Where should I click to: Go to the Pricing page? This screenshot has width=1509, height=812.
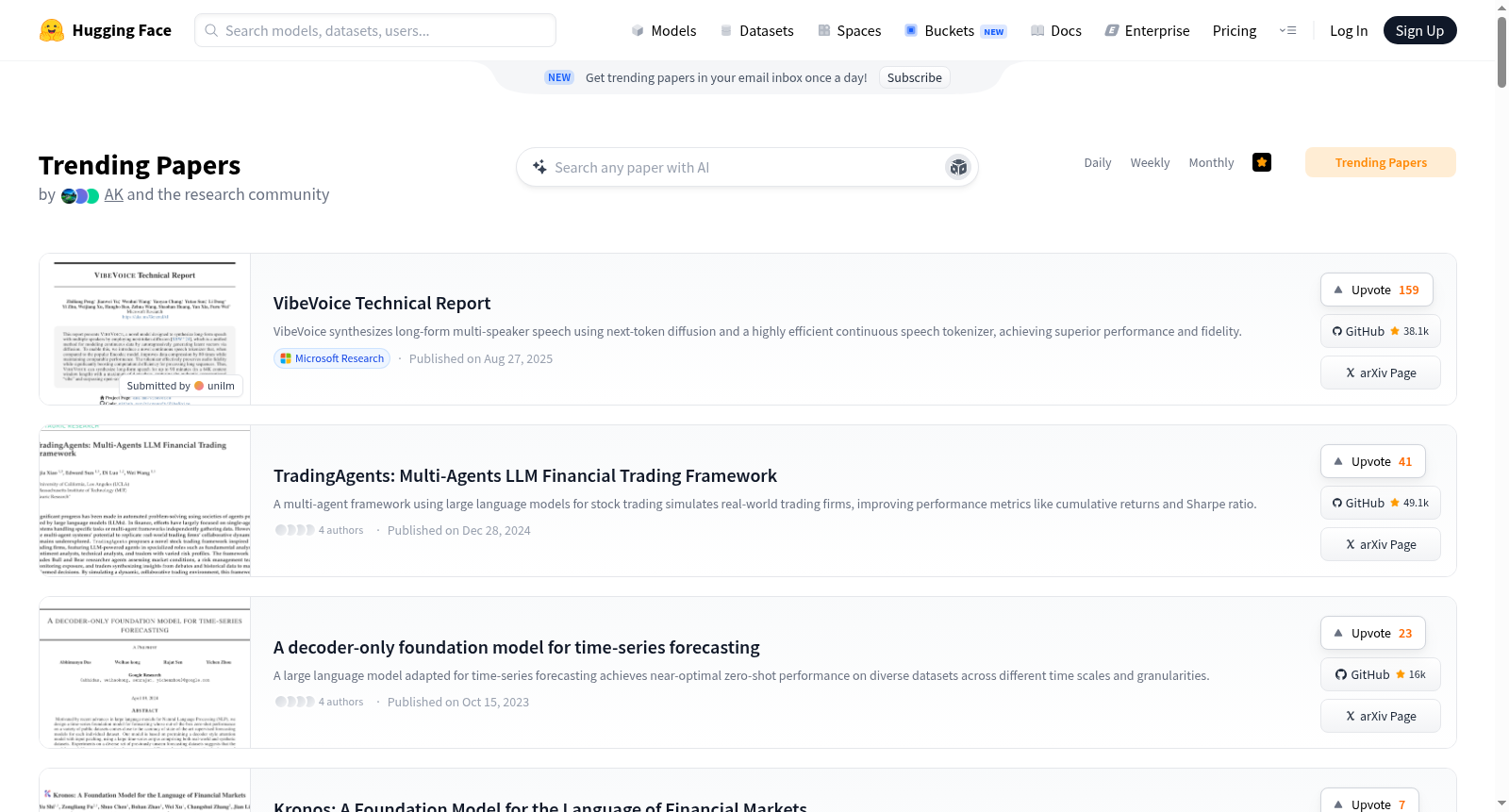(1235, 30)
